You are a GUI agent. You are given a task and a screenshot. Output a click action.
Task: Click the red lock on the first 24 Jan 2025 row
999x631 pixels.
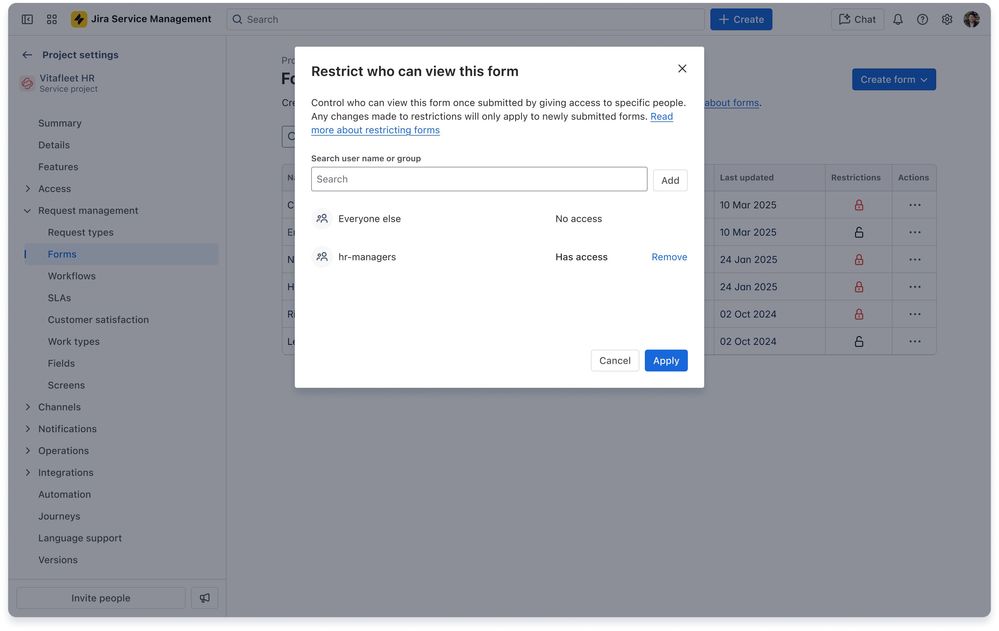[x=858, y=259]
